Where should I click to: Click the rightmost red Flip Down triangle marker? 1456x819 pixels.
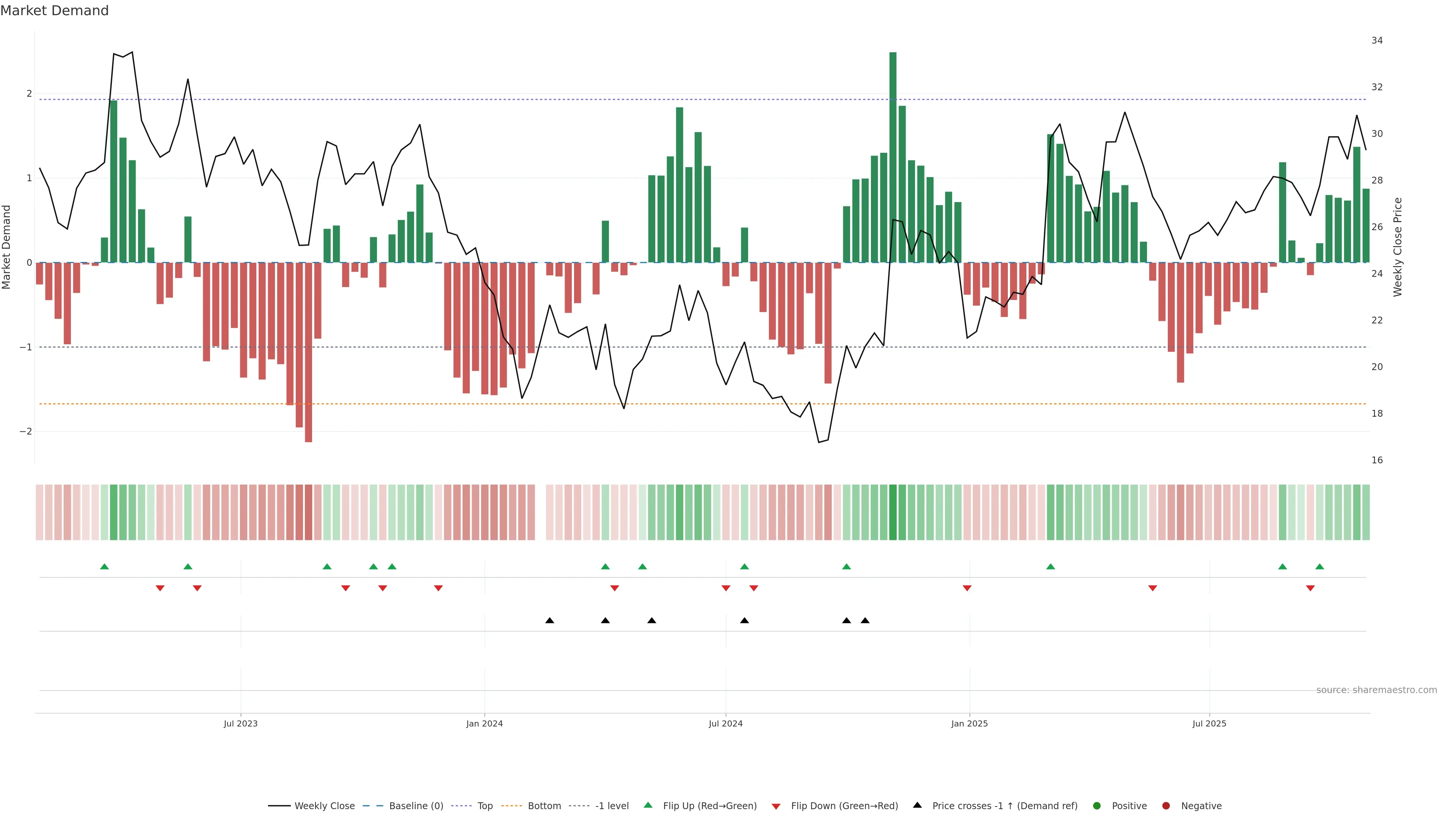click(1310, 588)
